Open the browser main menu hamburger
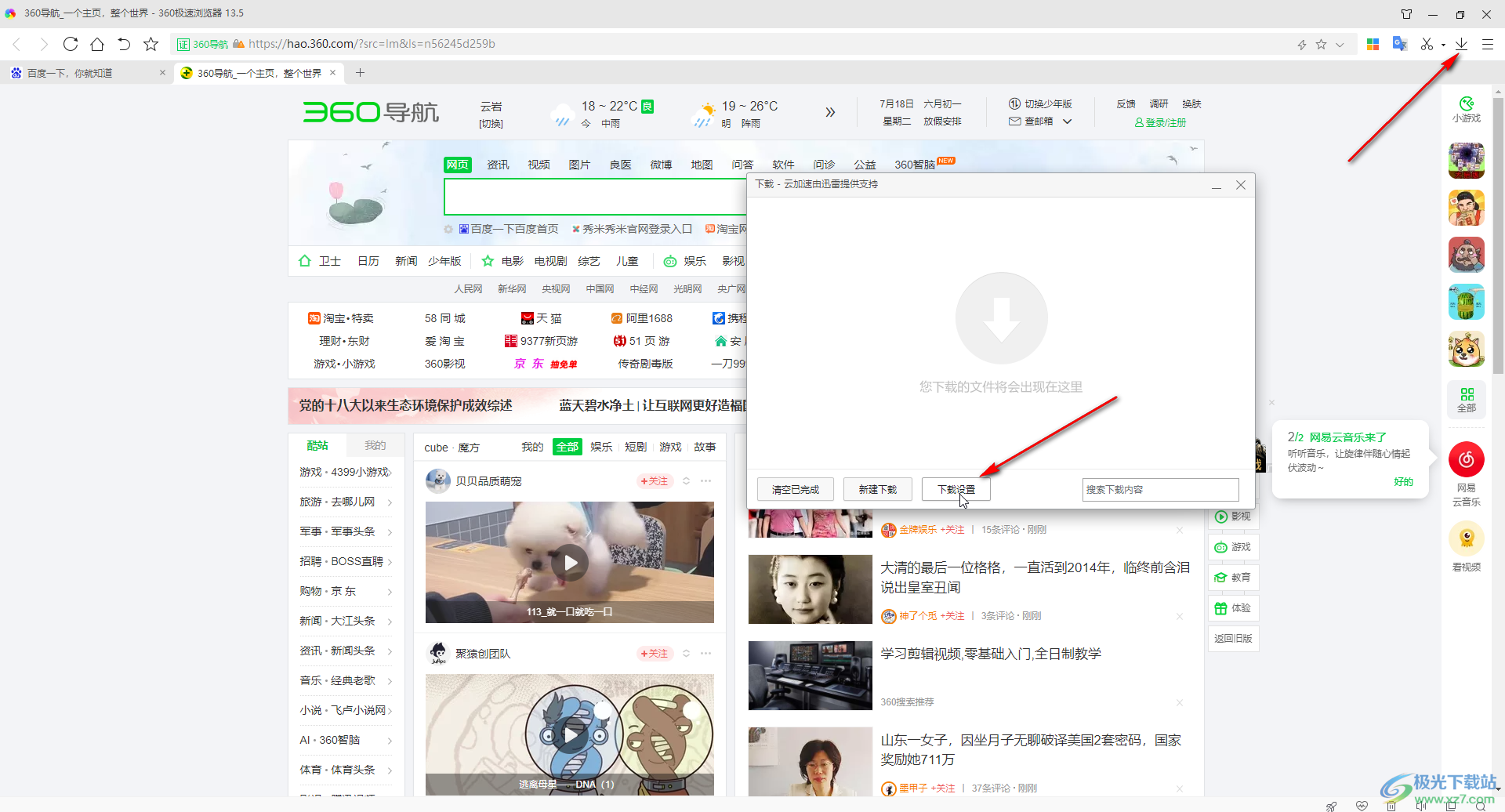The image size is (1505, 812). (x=1487, y=45)
